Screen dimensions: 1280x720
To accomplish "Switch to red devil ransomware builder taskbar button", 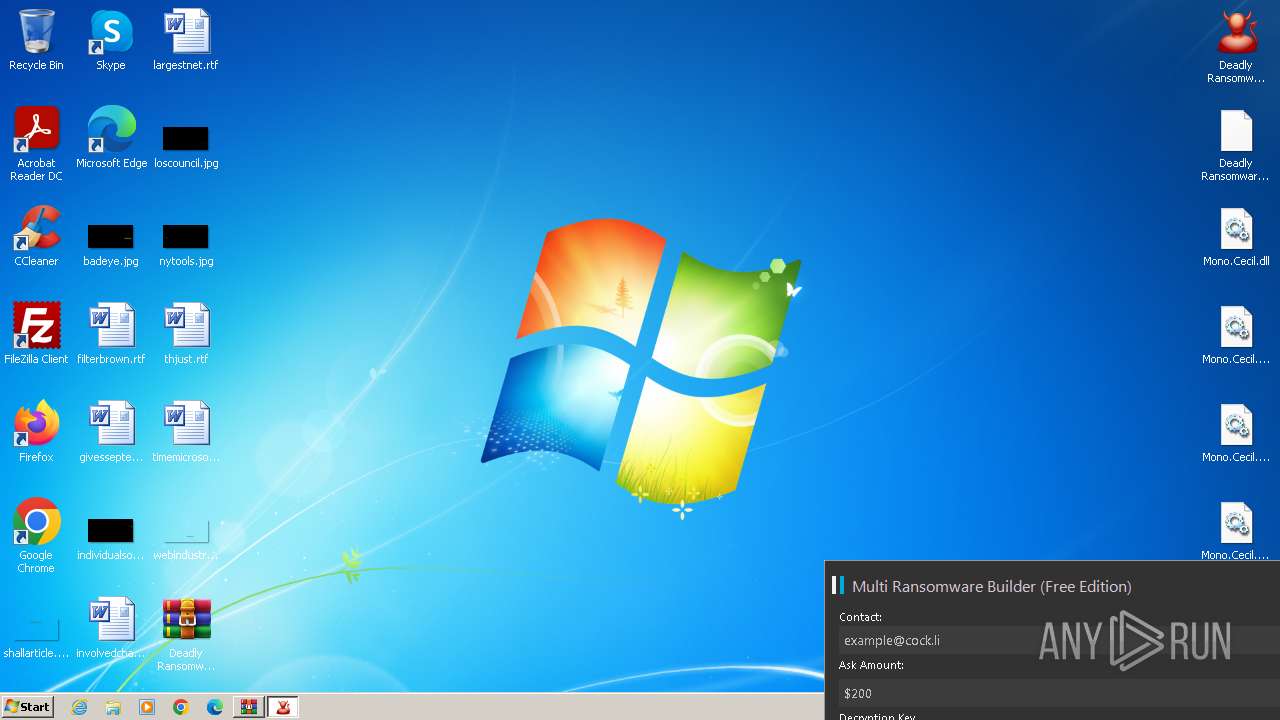I will [x=284, y=707].
